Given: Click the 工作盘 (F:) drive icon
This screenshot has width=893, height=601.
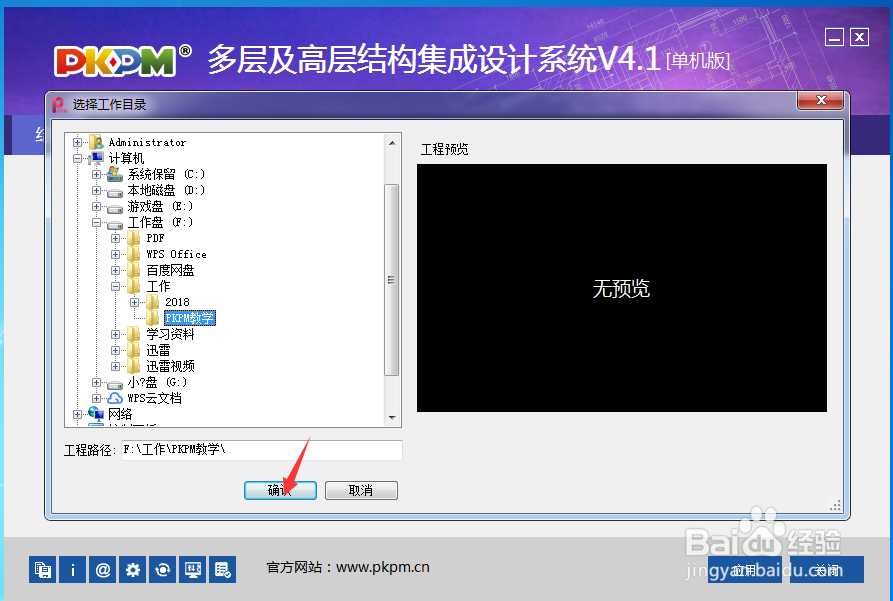Looking at the screenshot, I should (115, 223).
